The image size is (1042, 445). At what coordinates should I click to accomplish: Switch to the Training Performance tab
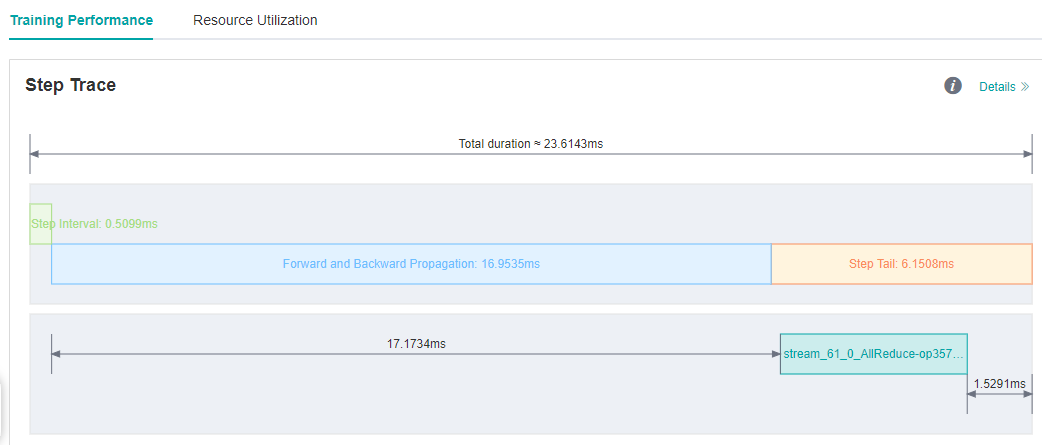pos(81,20)
